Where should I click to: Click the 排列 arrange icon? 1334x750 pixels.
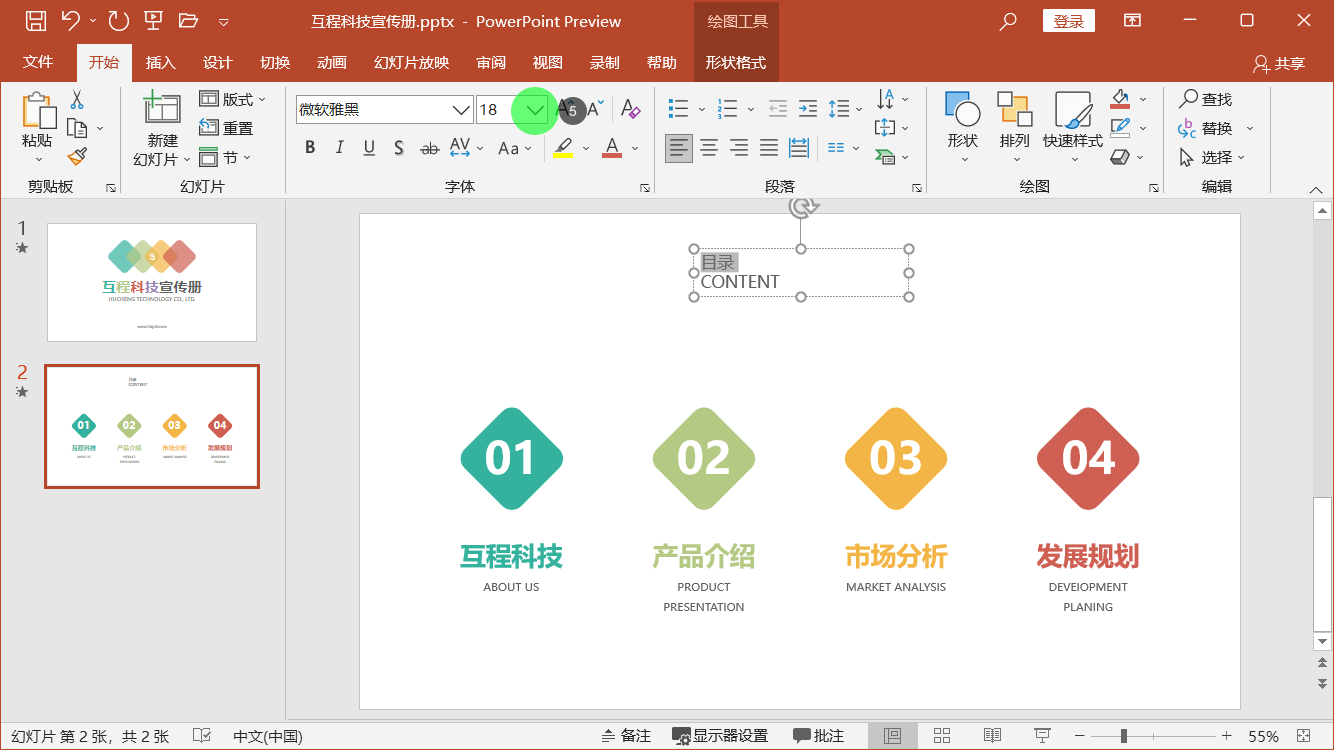point(1015,109)
